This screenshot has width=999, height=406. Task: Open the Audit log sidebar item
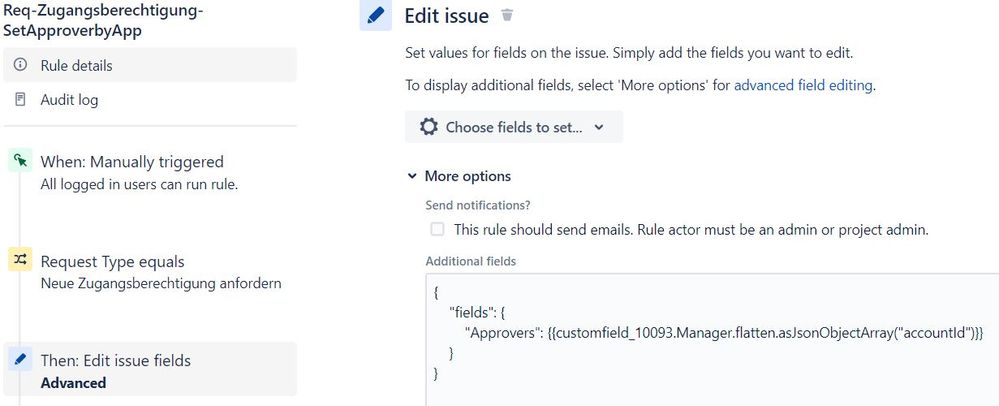(150, 99)
